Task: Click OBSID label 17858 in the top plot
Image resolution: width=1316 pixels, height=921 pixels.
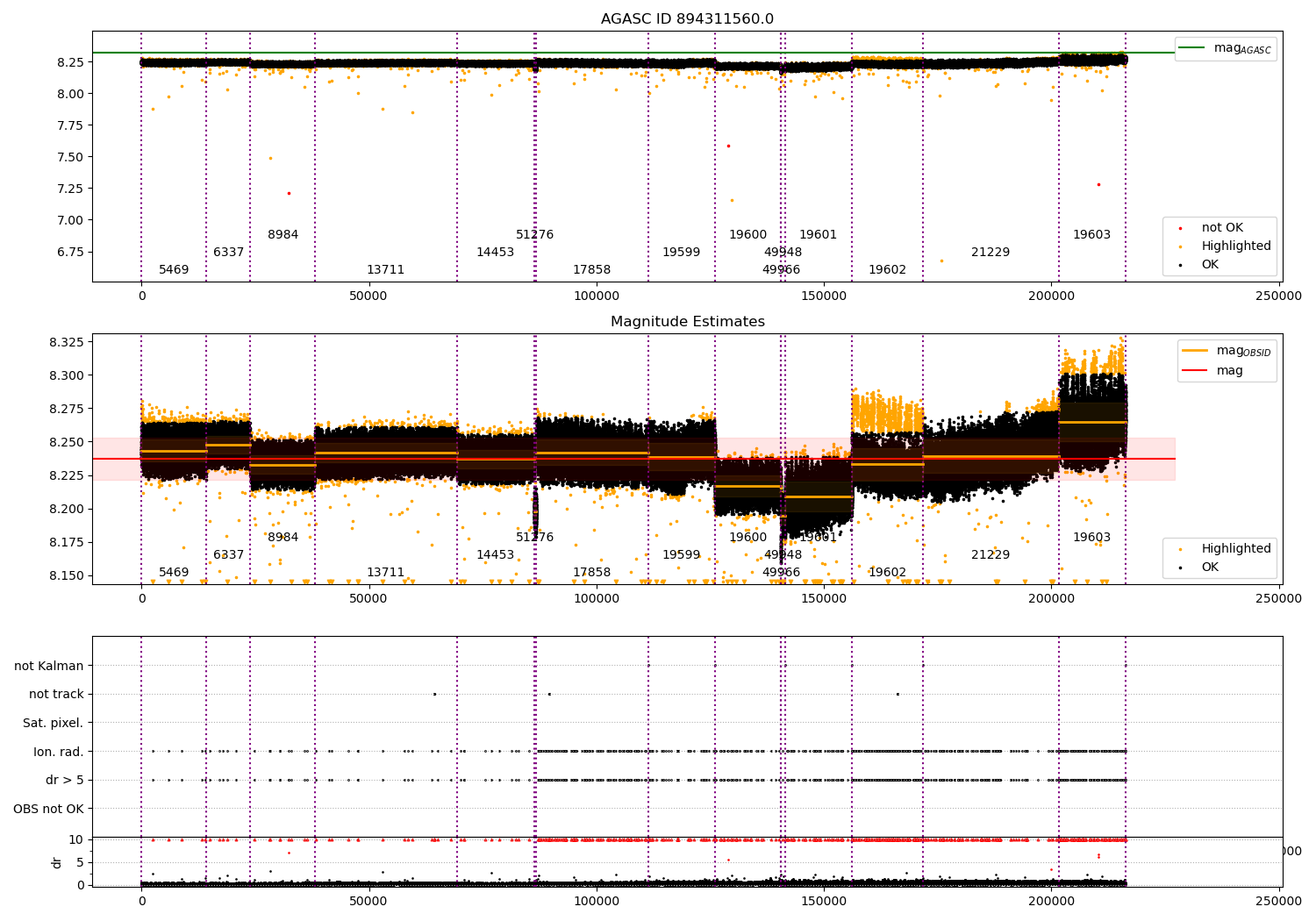Action: click(592, 269)
